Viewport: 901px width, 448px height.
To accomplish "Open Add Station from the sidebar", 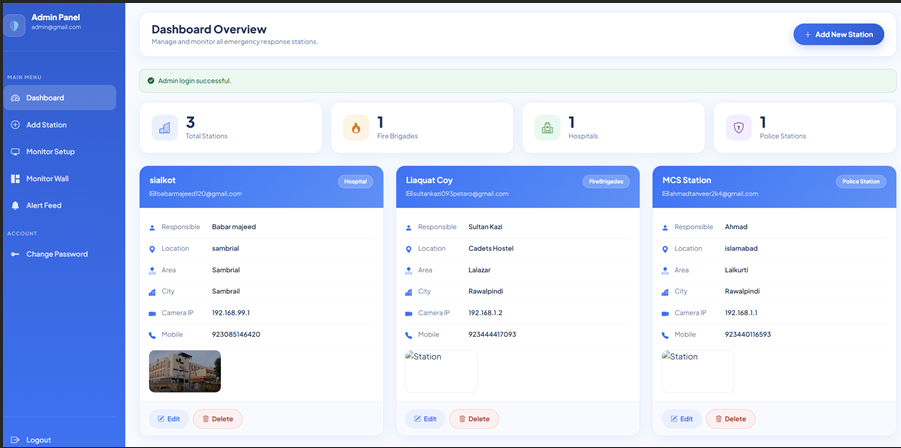I will coord(46,125).
